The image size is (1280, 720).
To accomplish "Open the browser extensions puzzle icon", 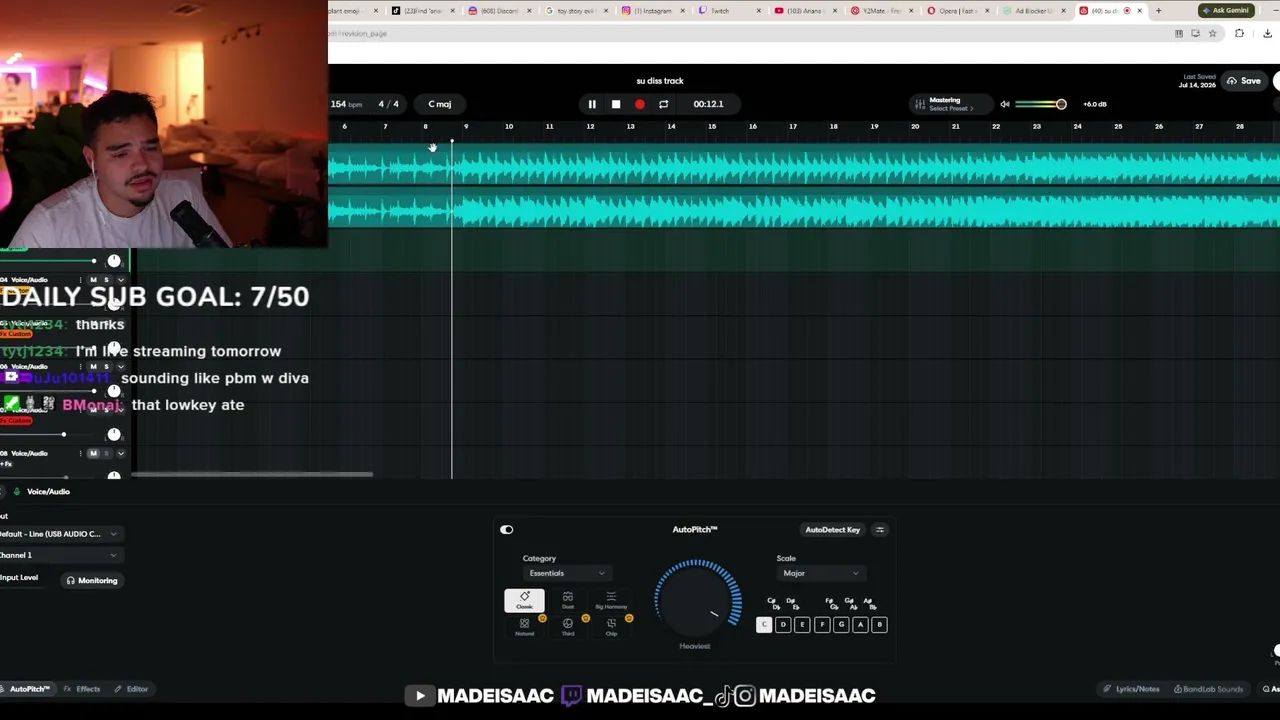I will (x=1239, y=33).
